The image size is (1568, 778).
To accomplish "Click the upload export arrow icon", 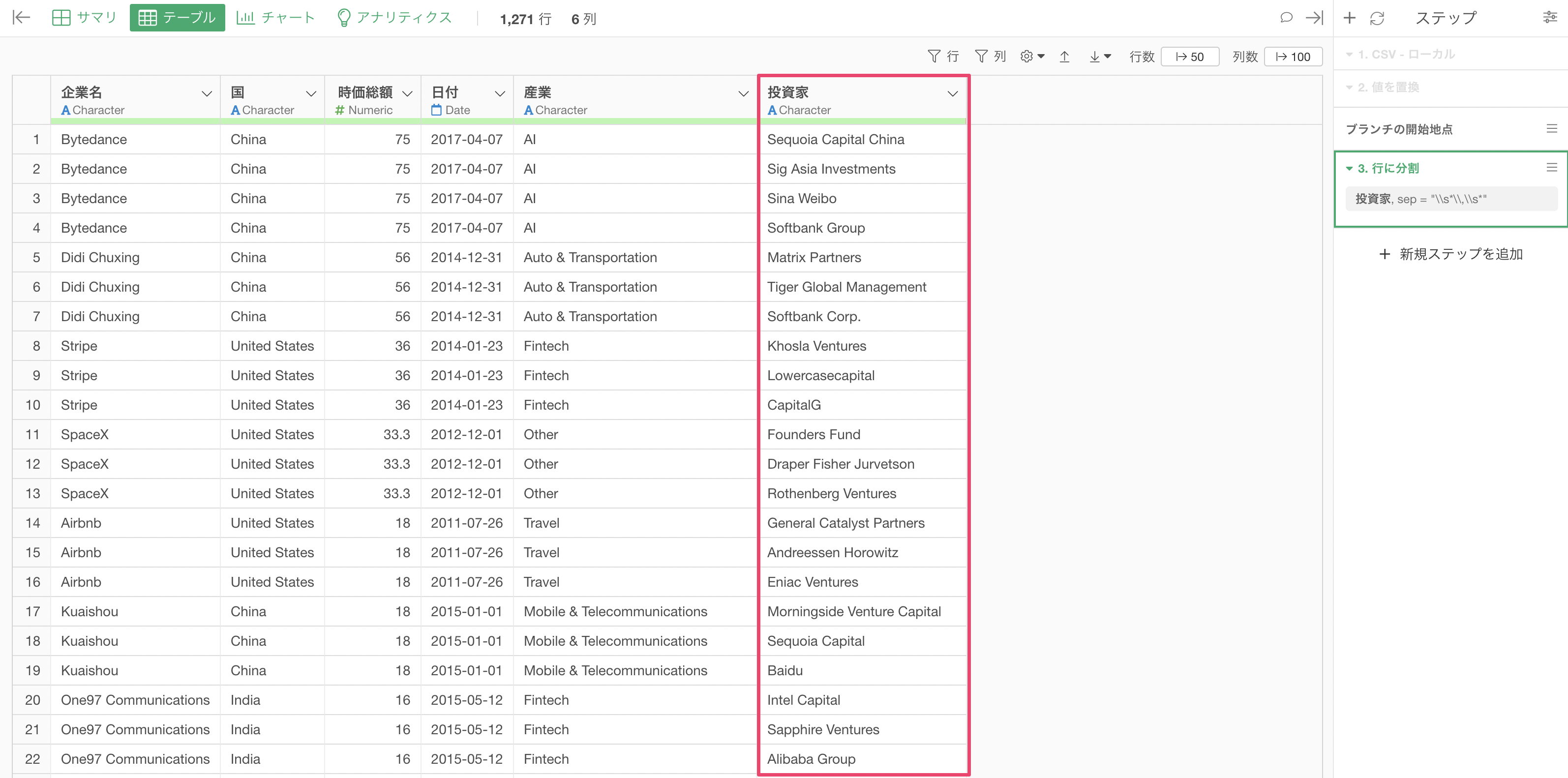I will (x=1064, y=57).
